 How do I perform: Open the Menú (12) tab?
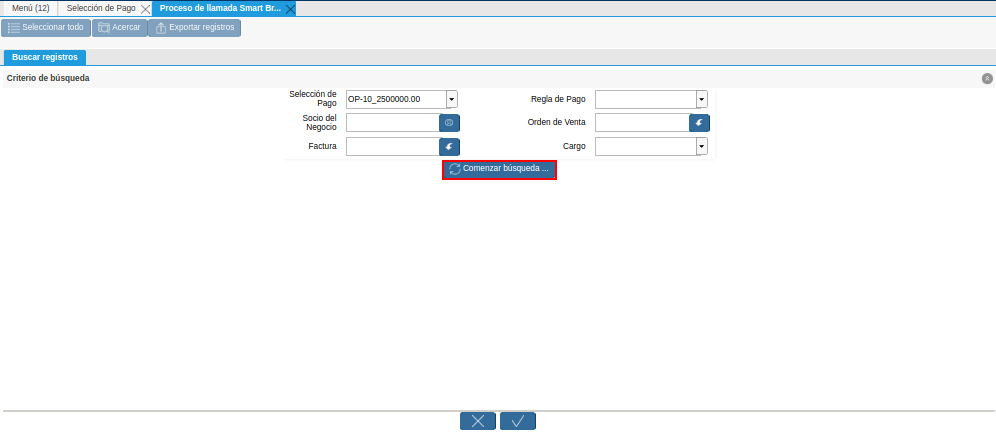[x=30, y=8]
